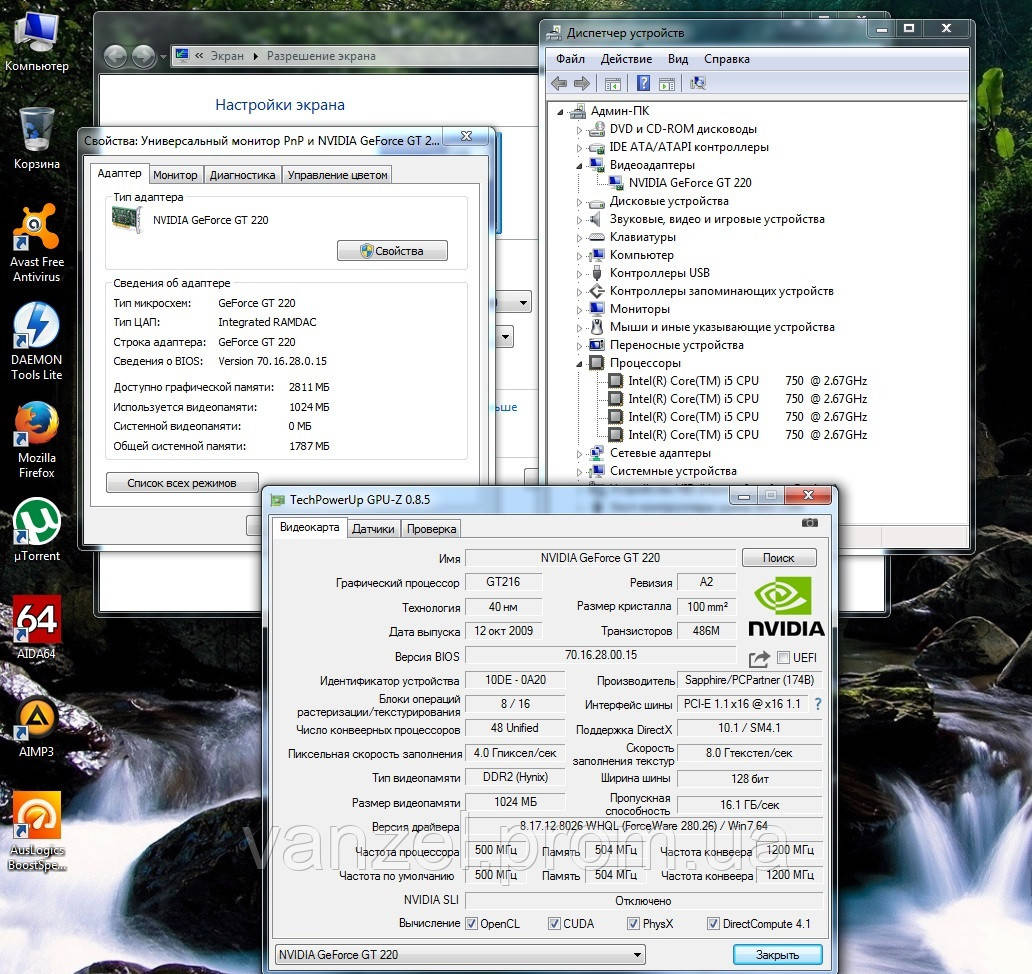1032x974 pixels.
Task: Open the Файл menu in Device Manager
Action: (570, 59)
